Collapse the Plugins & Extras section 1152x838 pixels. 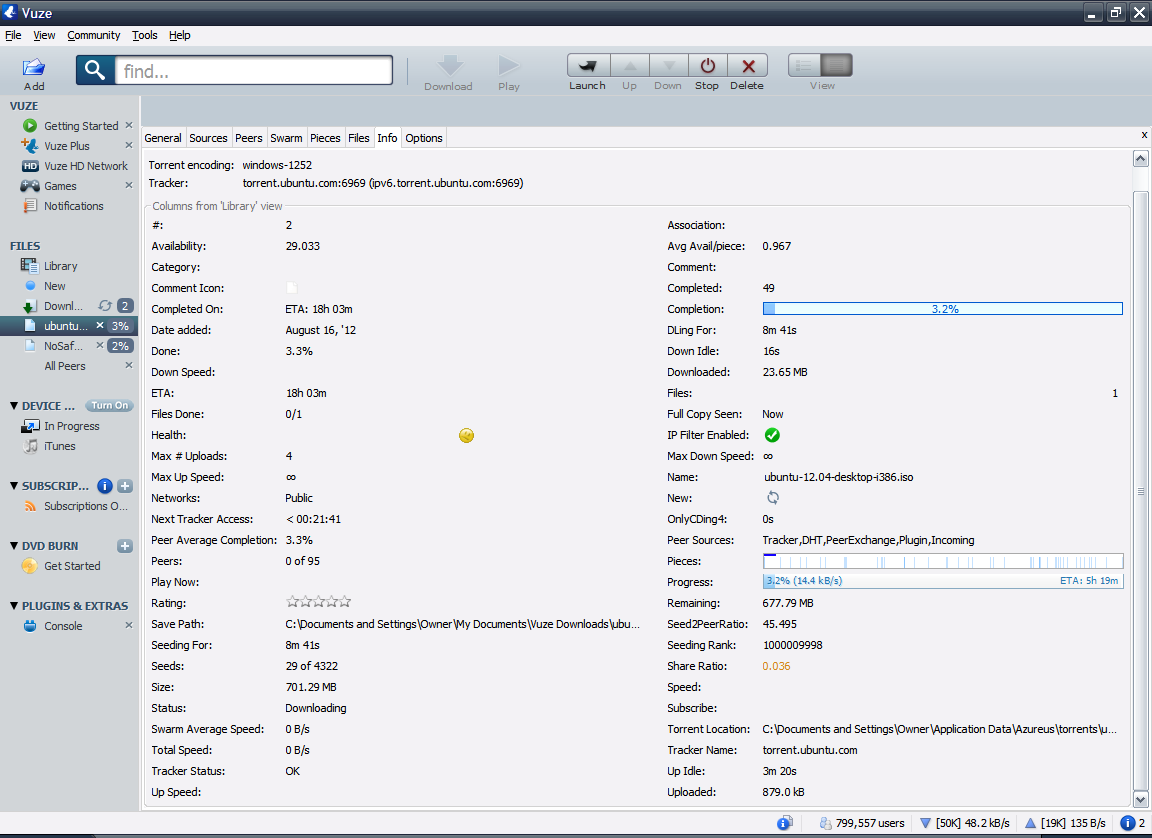pos(14,606)
